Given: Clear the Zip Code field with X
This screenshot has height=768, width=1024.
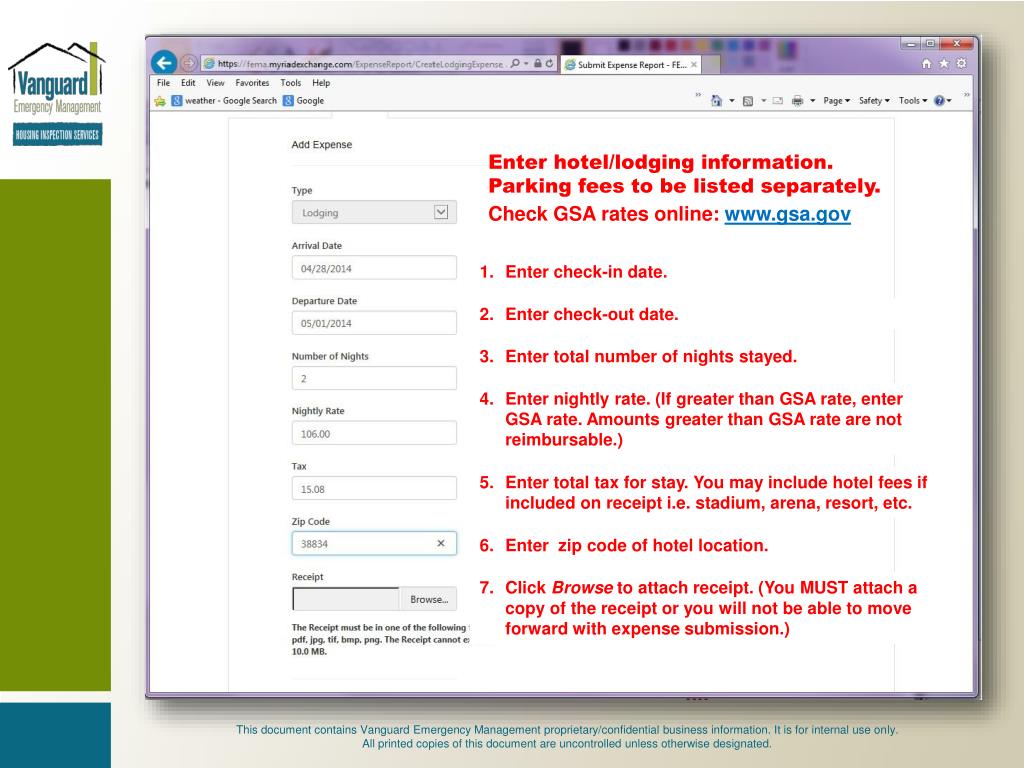Looking at the screenshot, I should coord(441,543).
